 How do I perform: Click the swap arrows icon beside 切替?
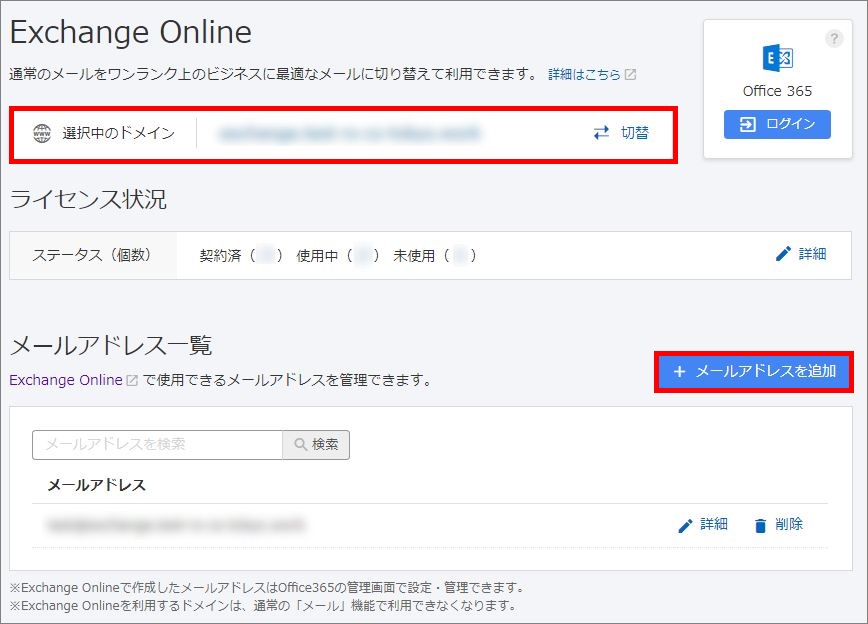coord(601,133)
